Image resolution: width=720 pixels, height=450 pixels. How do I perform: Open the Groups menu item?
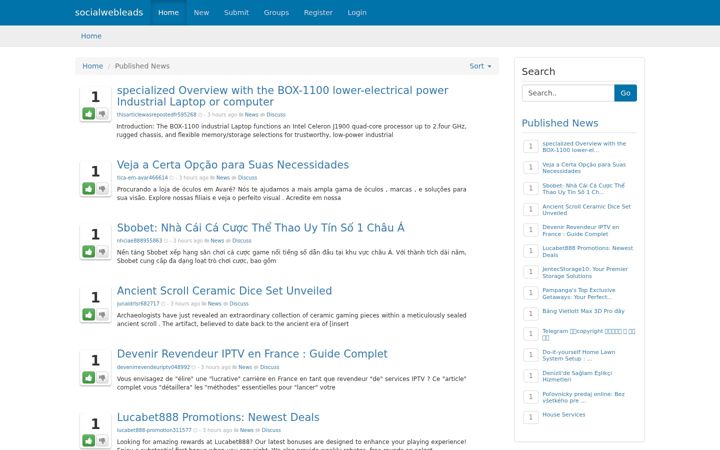pyautogui.click(x=276, y=12)
